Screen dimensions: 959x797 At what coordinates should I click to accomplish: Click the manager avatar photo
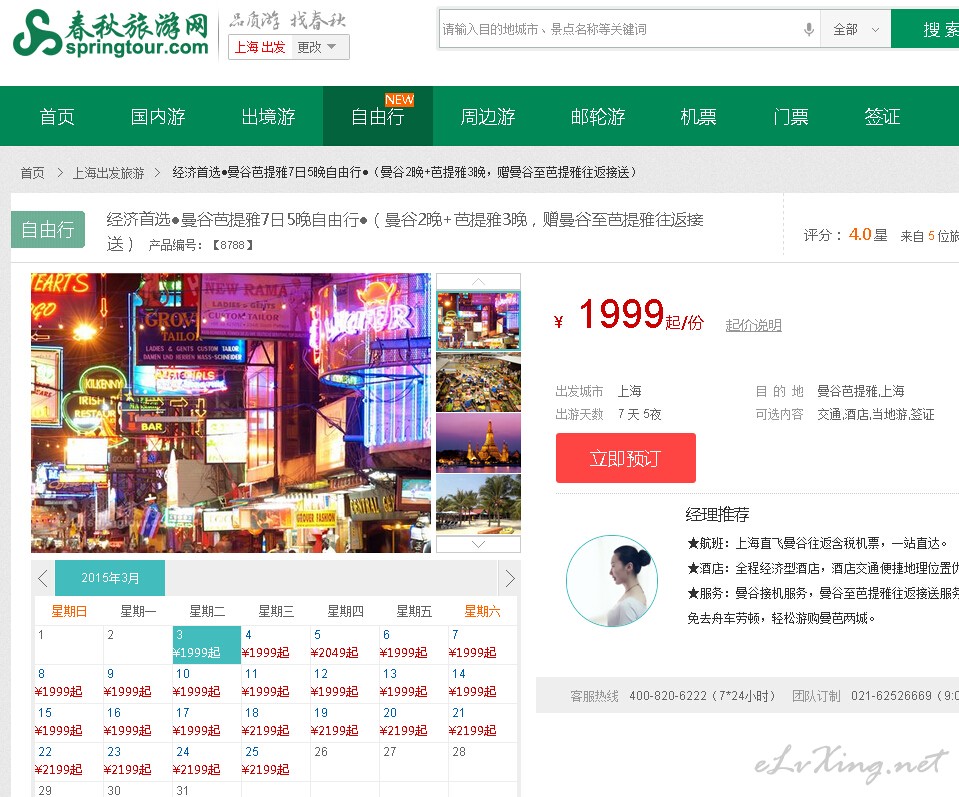coord(611,581)
